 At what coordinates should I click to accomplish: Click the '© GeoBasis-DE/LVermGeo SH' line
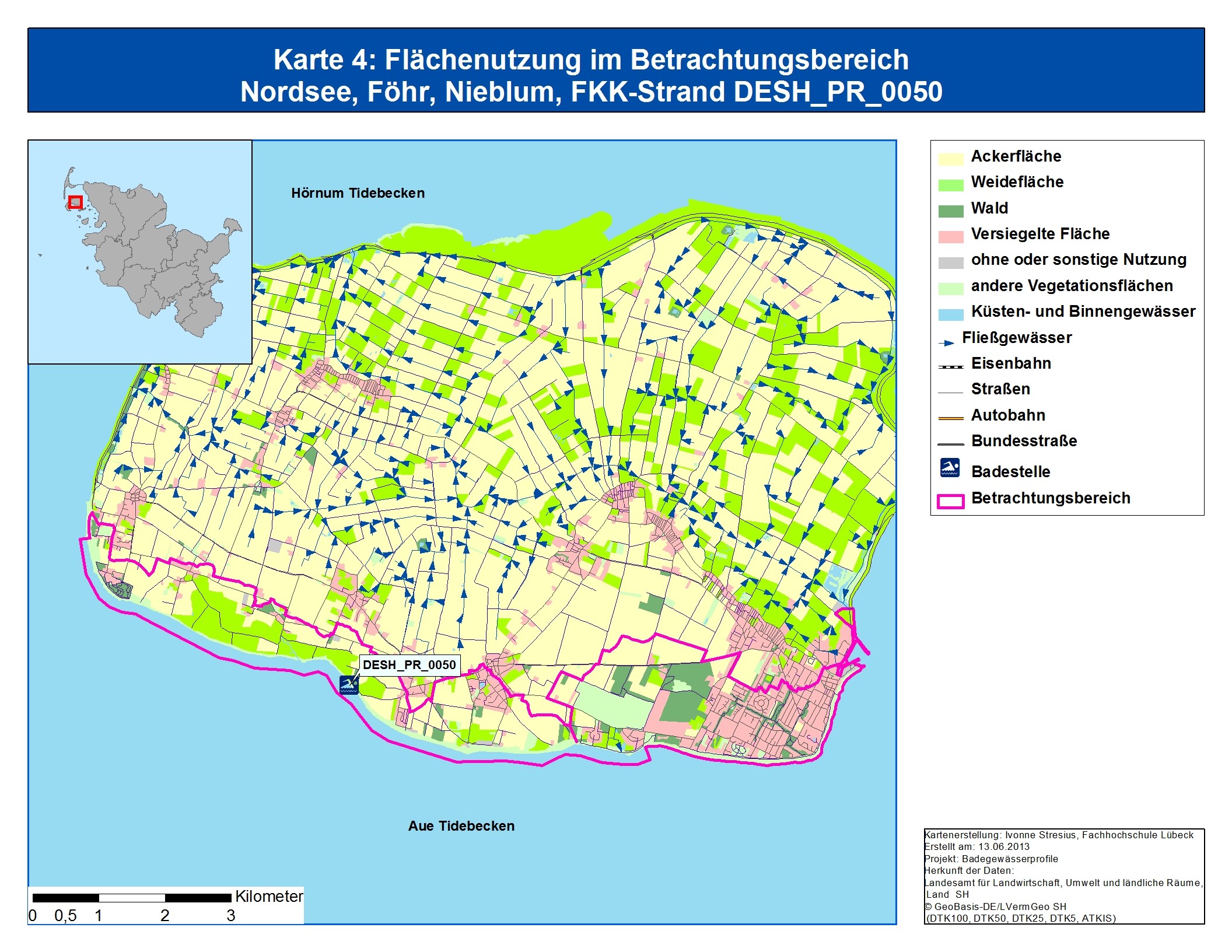pyautogui.click(x=995, y=907)
